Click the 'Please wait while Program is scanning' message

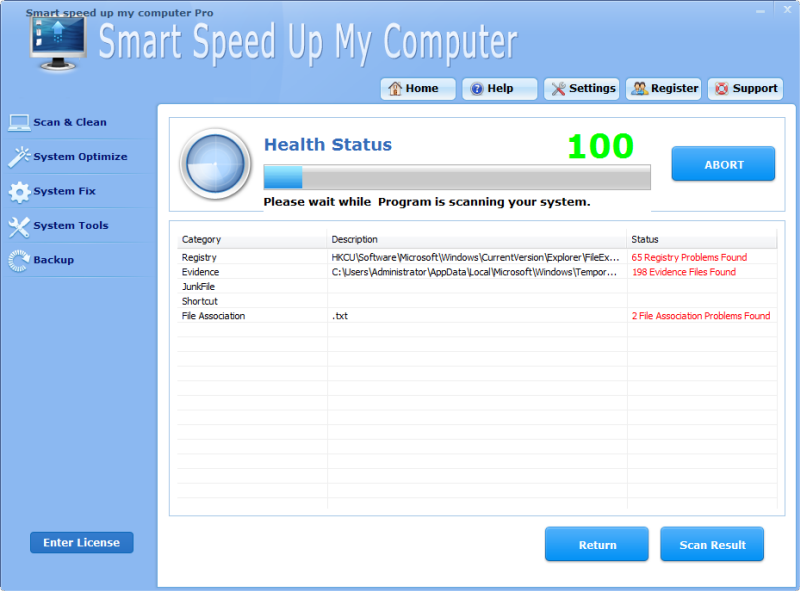[427, 202]
